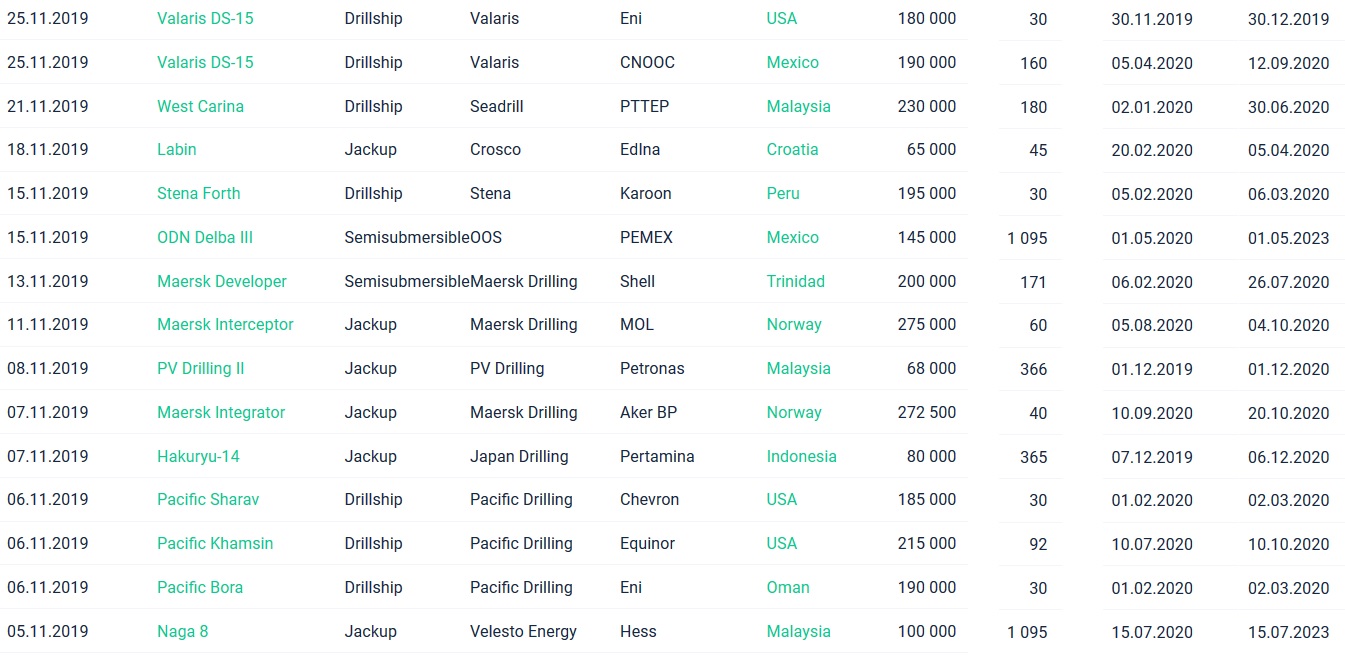Click the Pacific Sharav rig name

207,499
